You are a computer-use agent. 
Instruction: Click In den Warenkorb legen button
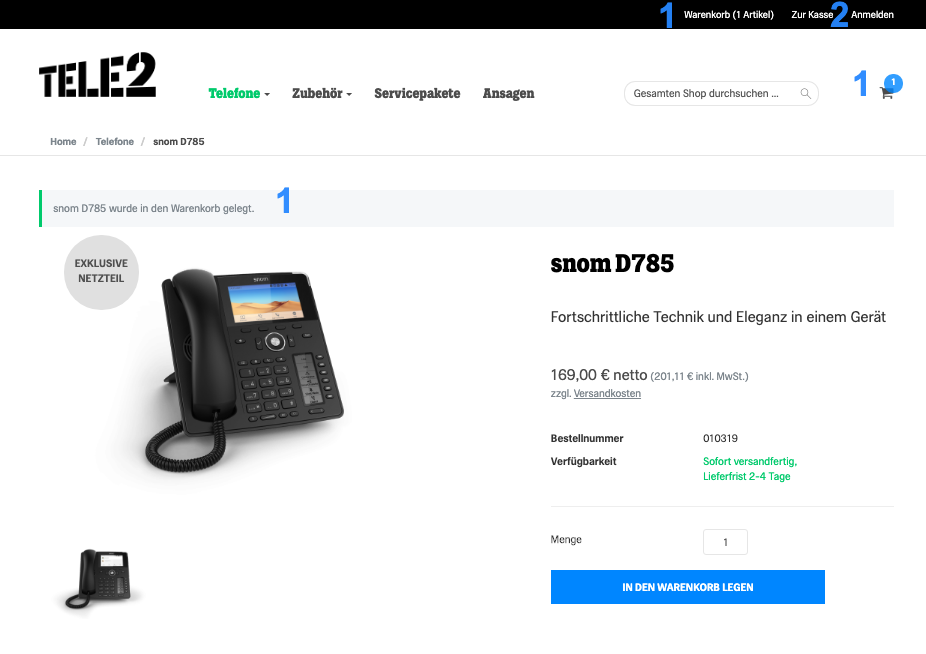click(687, 587)
